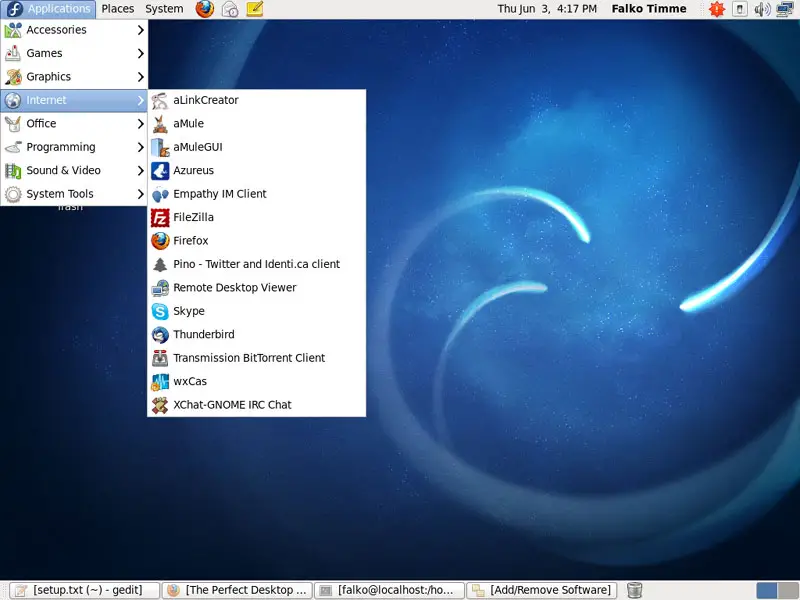Select the active blue workspace in switcher

[766, 590]
